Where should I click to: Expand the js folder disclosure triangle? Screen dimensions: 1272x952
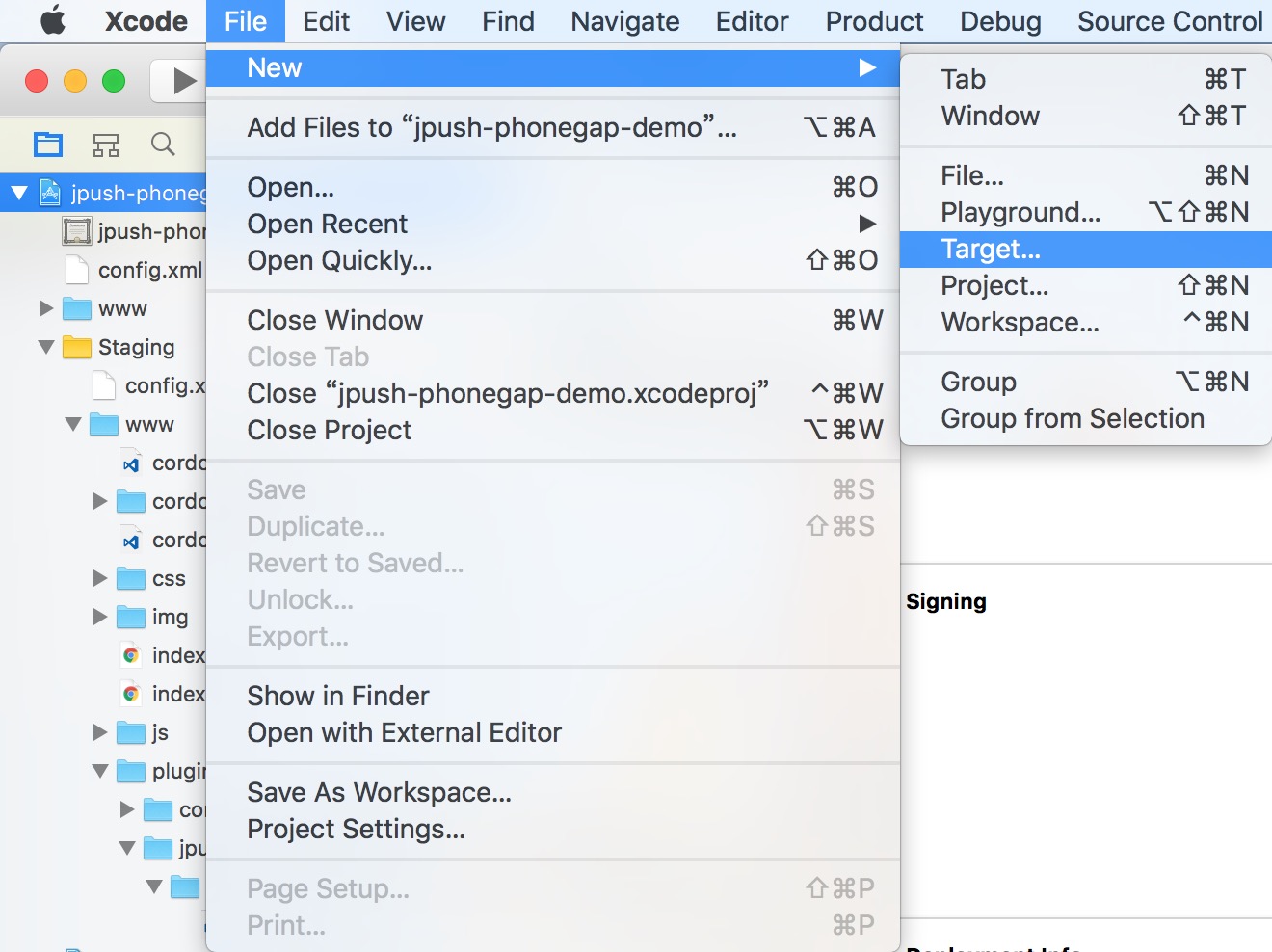(x=99, y=732)
